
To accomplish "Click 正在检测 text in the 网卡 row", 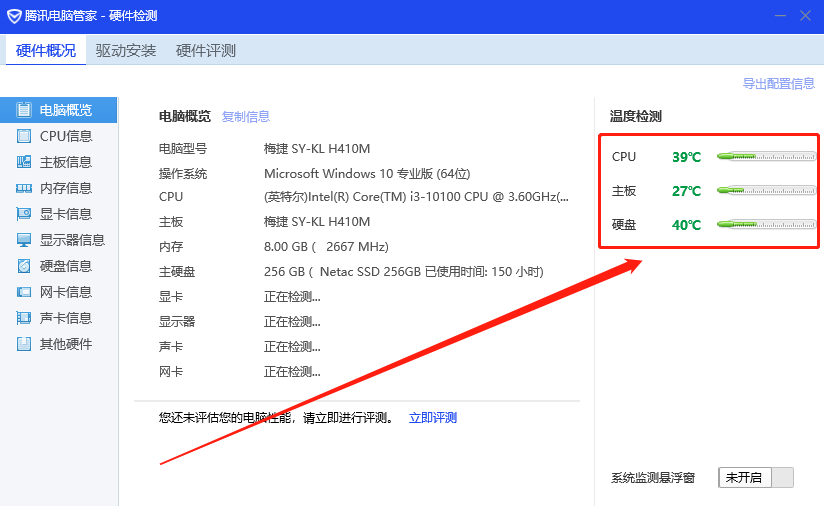I will click(292, 372).
